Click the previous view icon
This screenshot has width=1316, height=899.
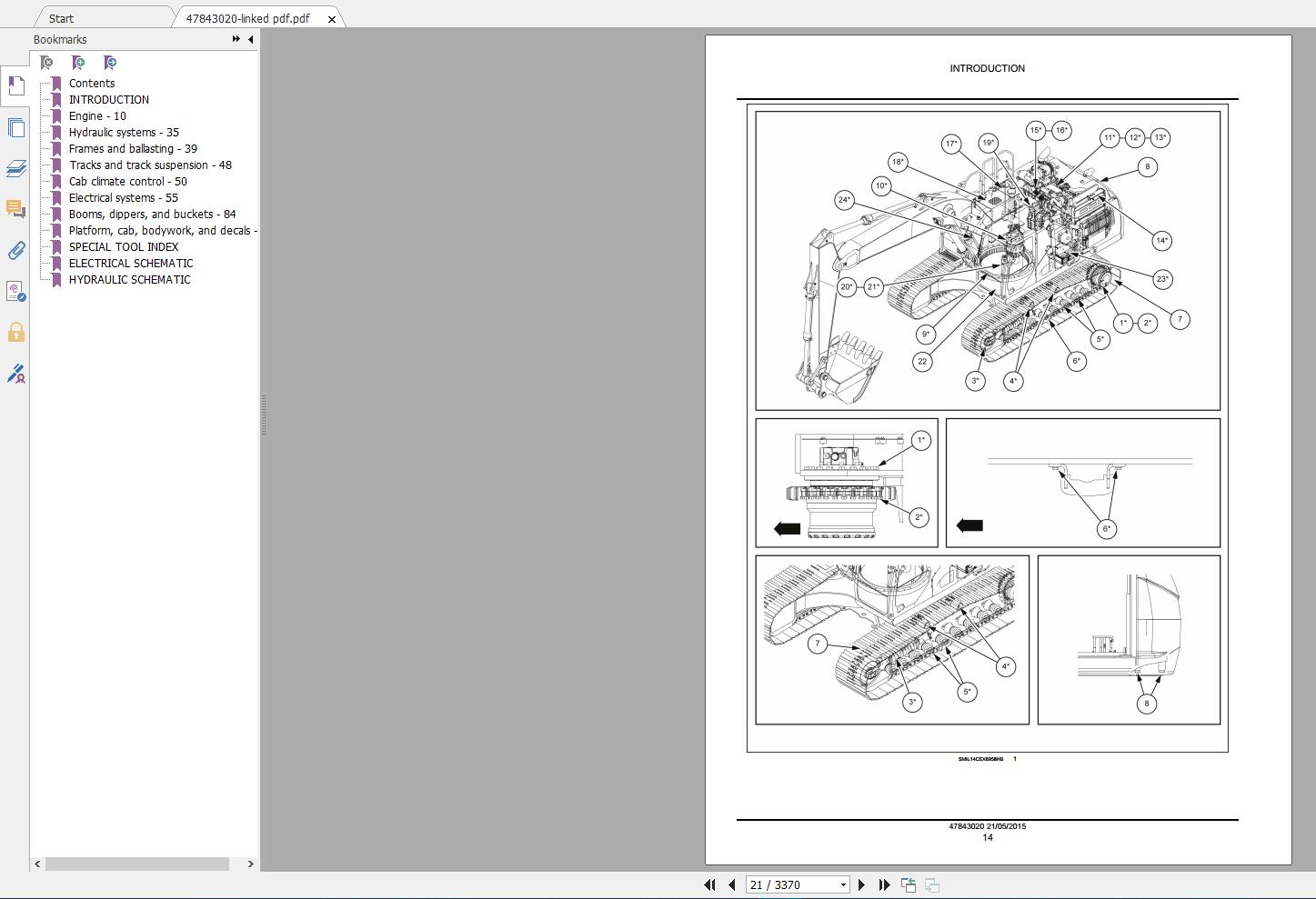pos(908,884)
